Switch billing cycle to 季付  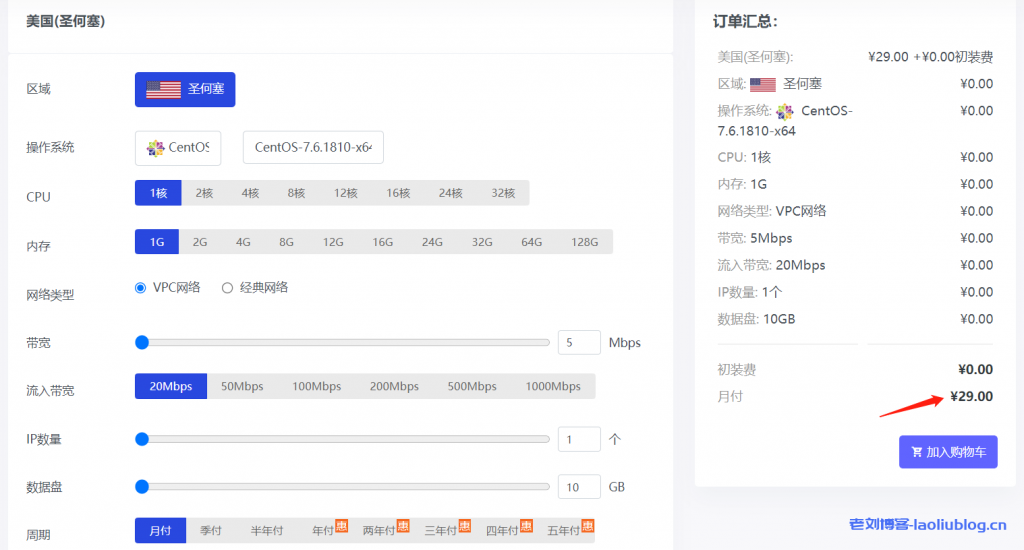[211, 531]
